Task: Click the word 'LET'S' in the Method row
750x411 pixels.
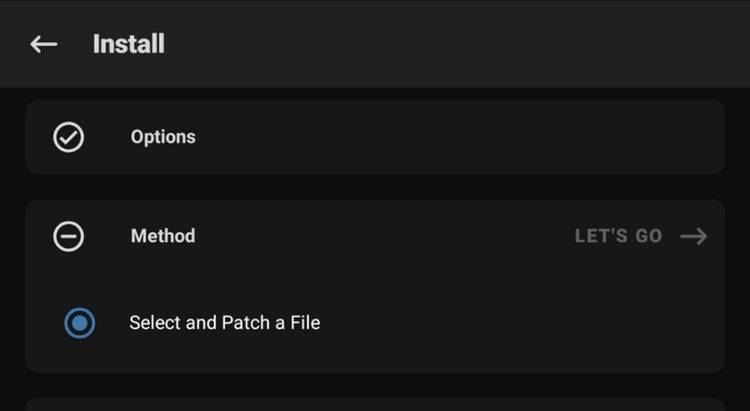Action: coord(602,236)
